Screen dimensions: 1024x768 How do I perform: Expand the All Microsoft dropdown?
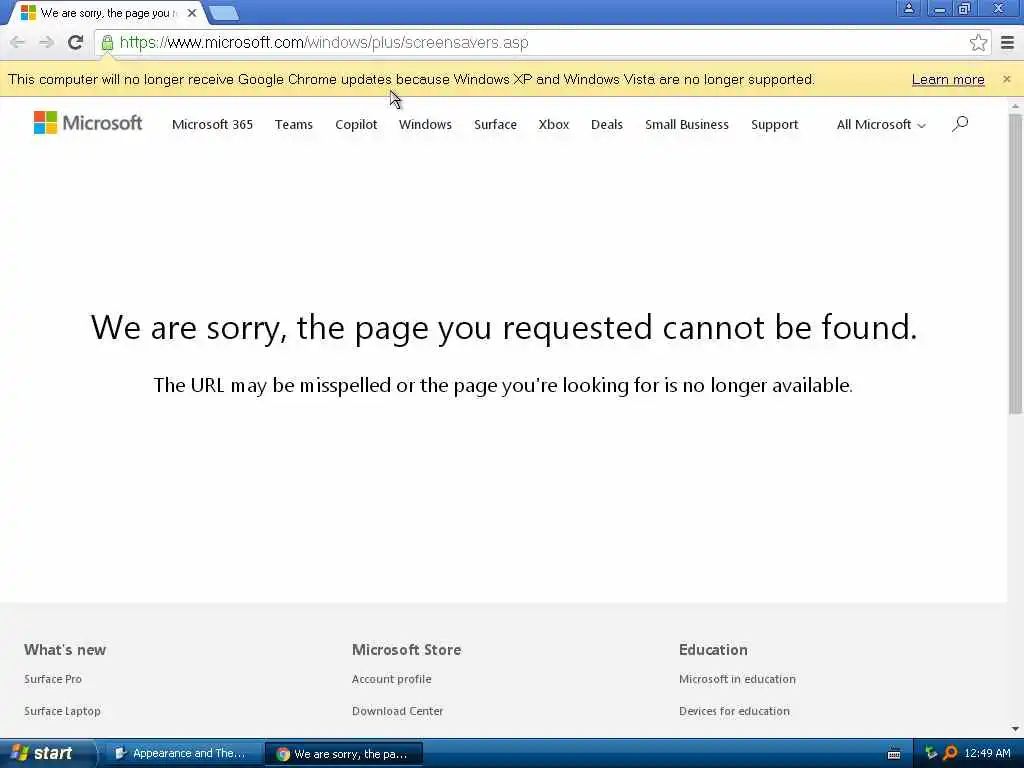(x=881, y=124)
